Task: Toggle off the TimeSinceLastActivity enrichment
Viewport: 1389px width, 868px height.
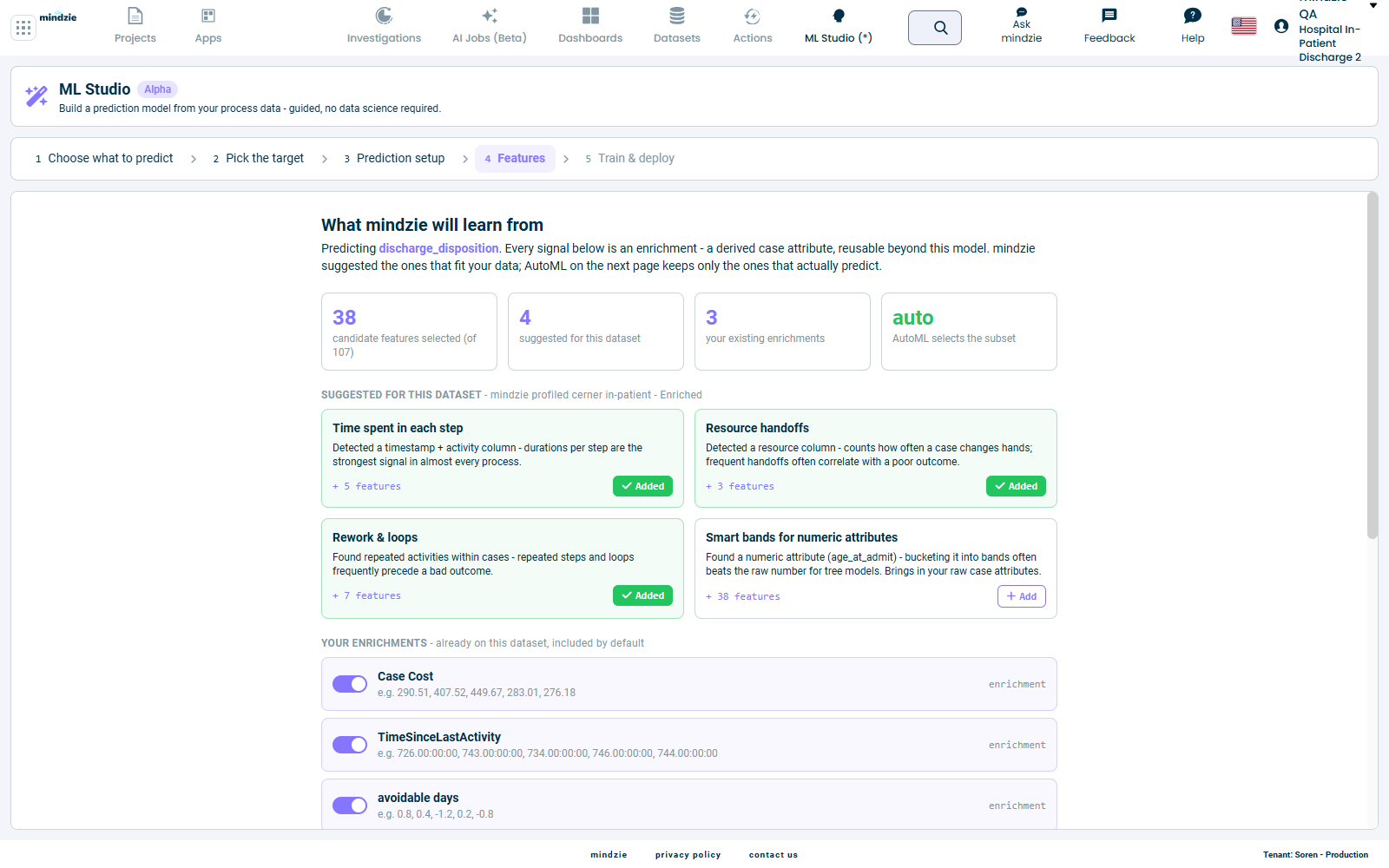Action: click(350, 745)
